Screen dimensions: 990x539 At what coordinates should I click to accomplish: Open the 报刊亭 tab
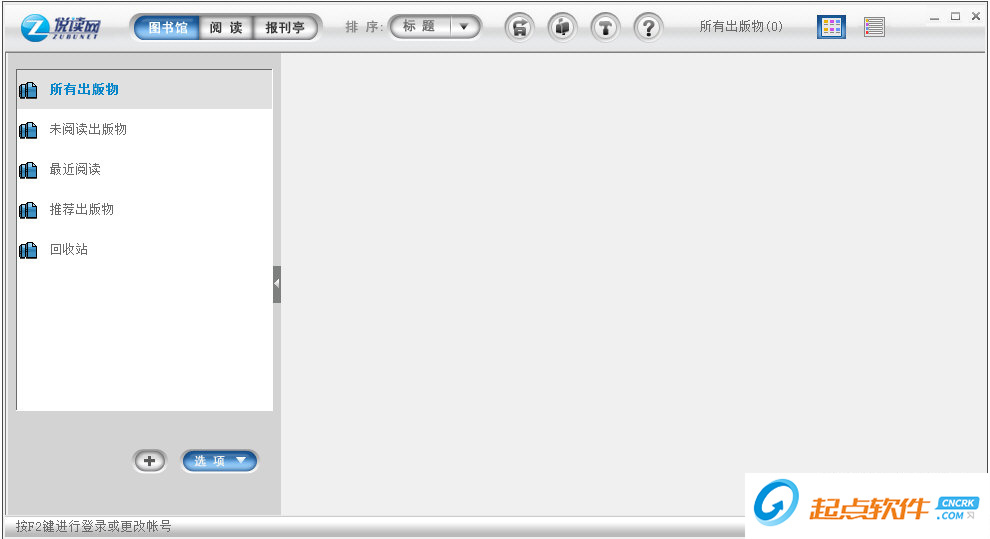(x=285, y=28)
